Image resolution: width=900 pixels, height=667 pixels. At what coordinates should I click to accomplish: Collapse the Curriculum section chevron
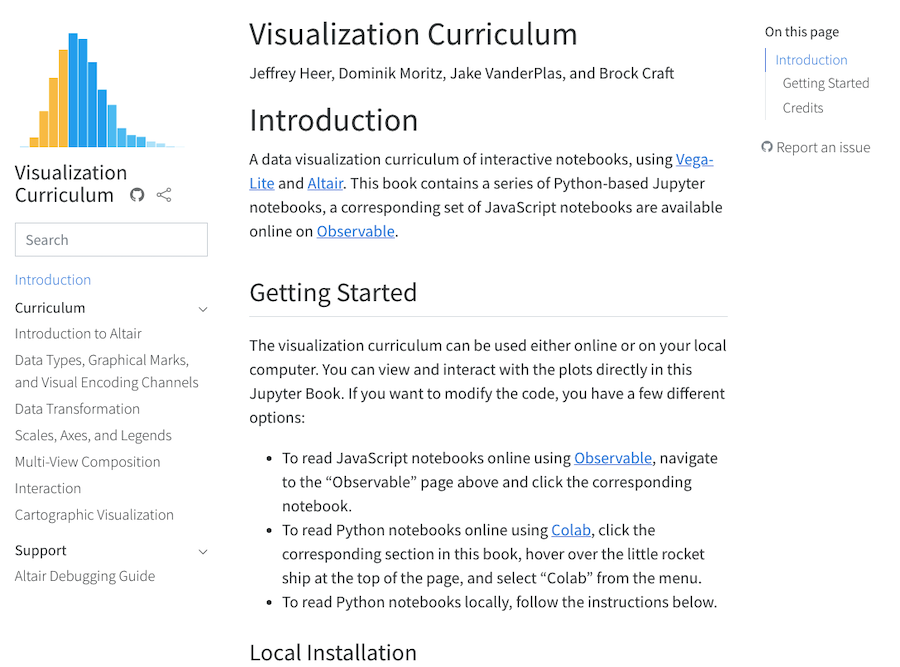pos(203,309)
